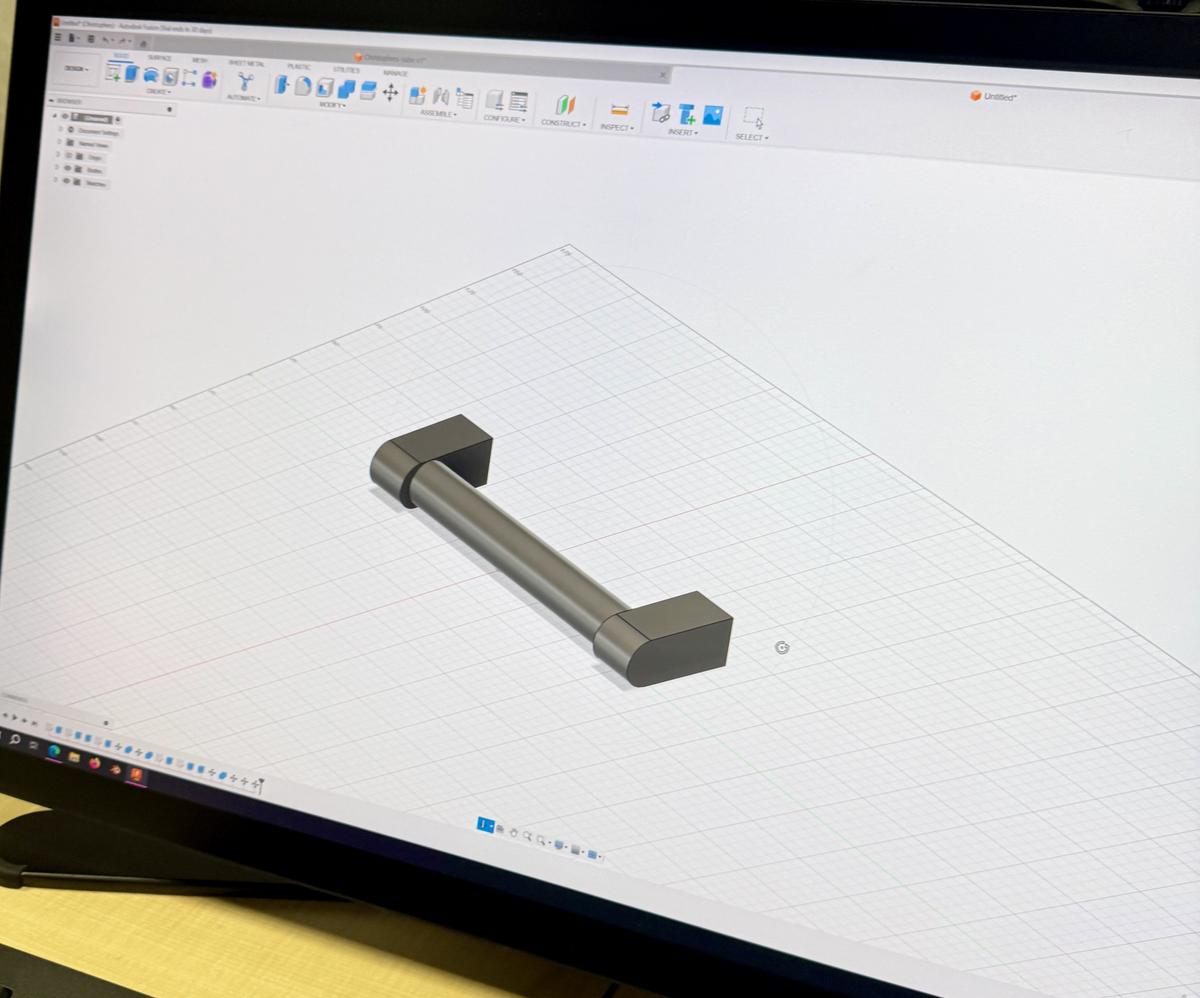This screenshot has width=1200, height=998.
Task: Select the Shell tool in Modify
Action: [324, 88]
